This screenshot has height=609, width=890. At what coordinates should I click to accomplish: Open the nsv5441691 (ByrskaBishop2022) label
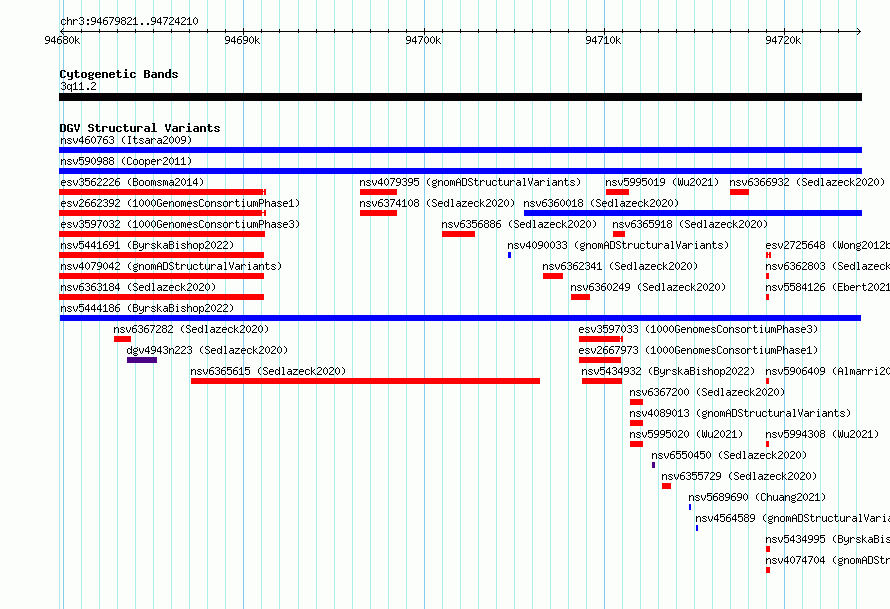pos(147,245)
